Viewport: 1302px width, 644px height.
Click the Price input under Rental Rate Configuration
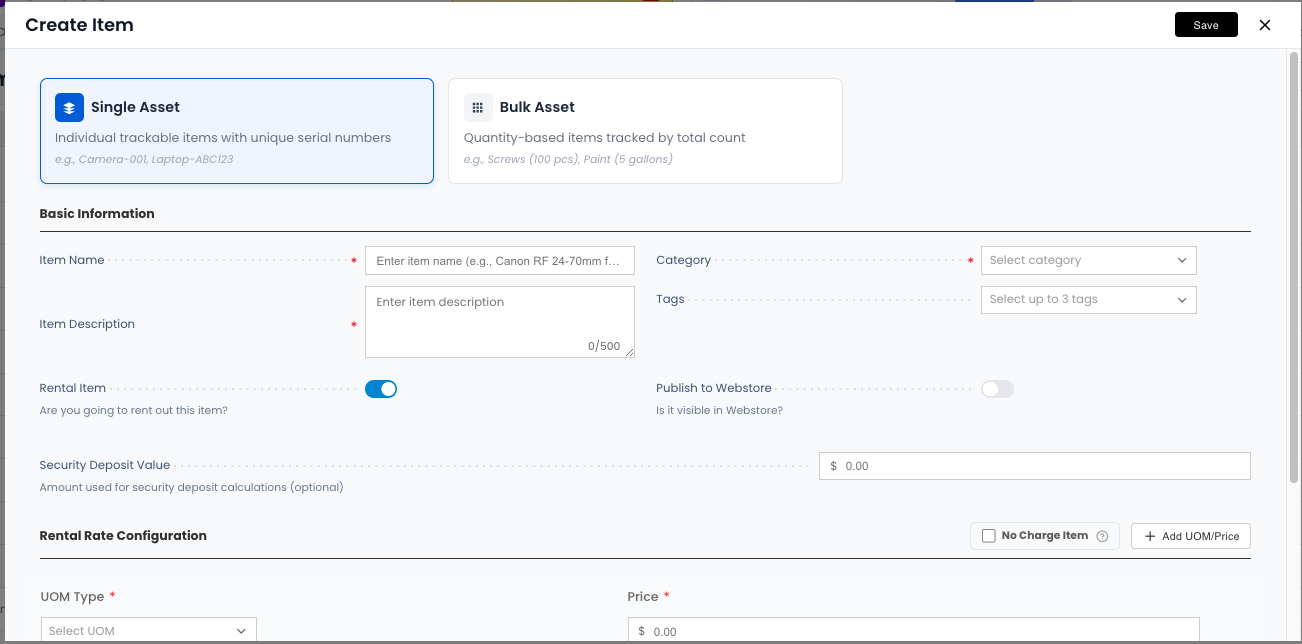[x=912, y=630]
